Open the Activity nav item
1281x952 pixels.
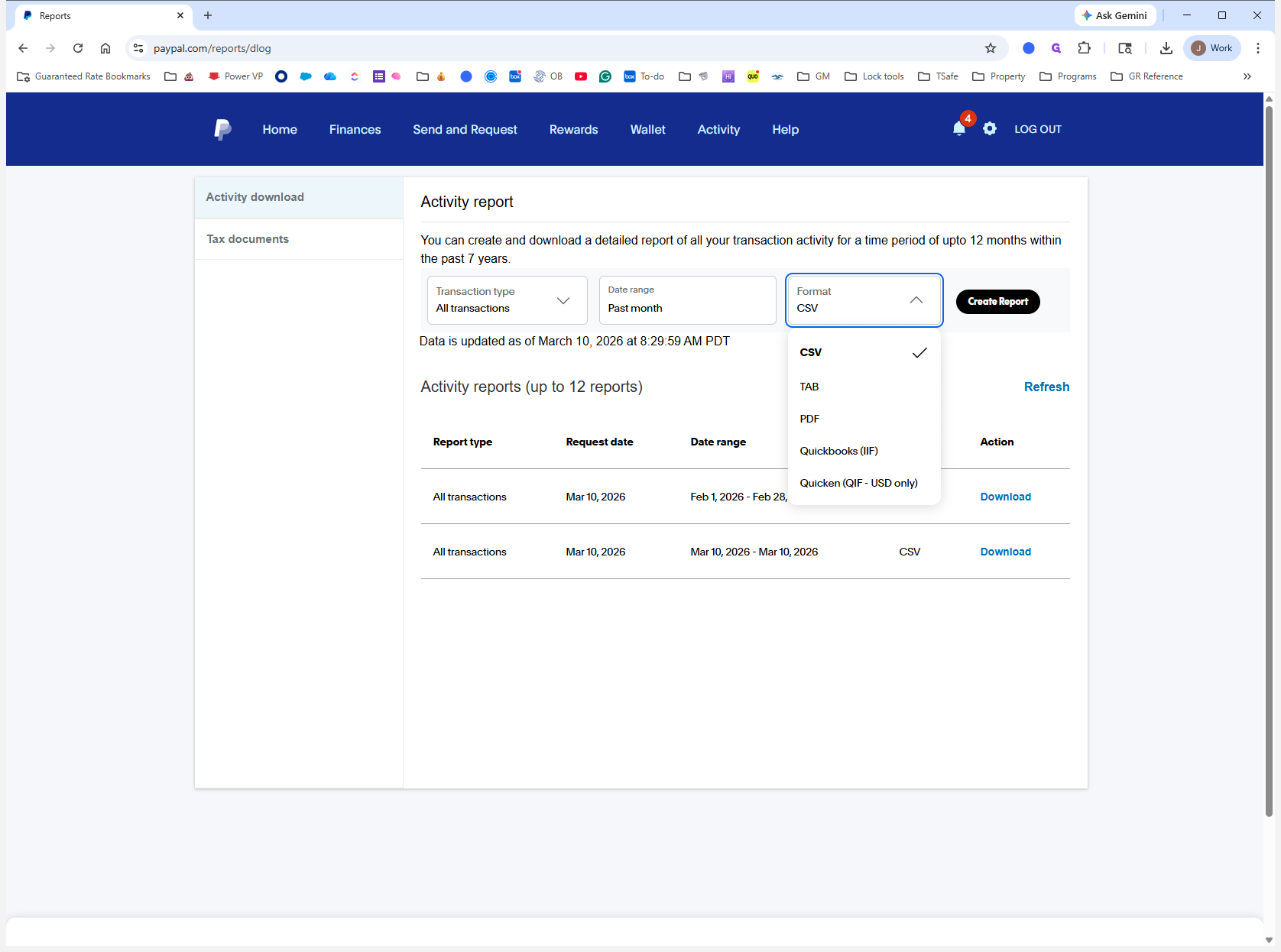[x=718, y=130]
